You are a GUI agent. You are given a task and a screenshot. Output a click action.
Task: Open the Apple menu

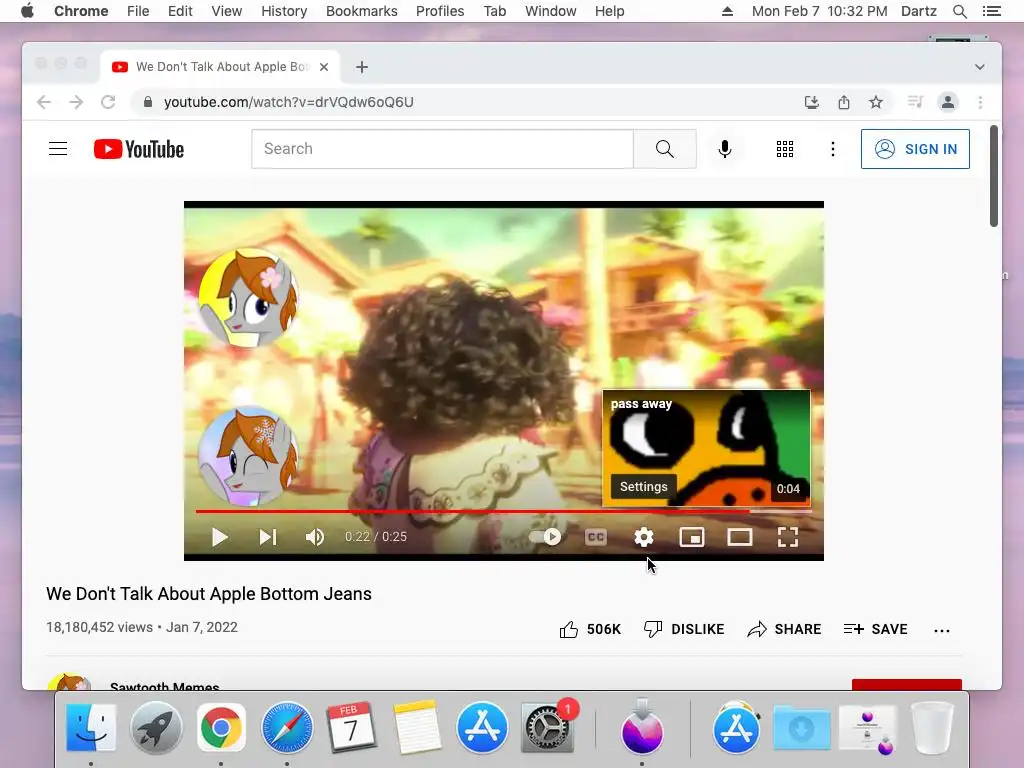coord(27,11)
